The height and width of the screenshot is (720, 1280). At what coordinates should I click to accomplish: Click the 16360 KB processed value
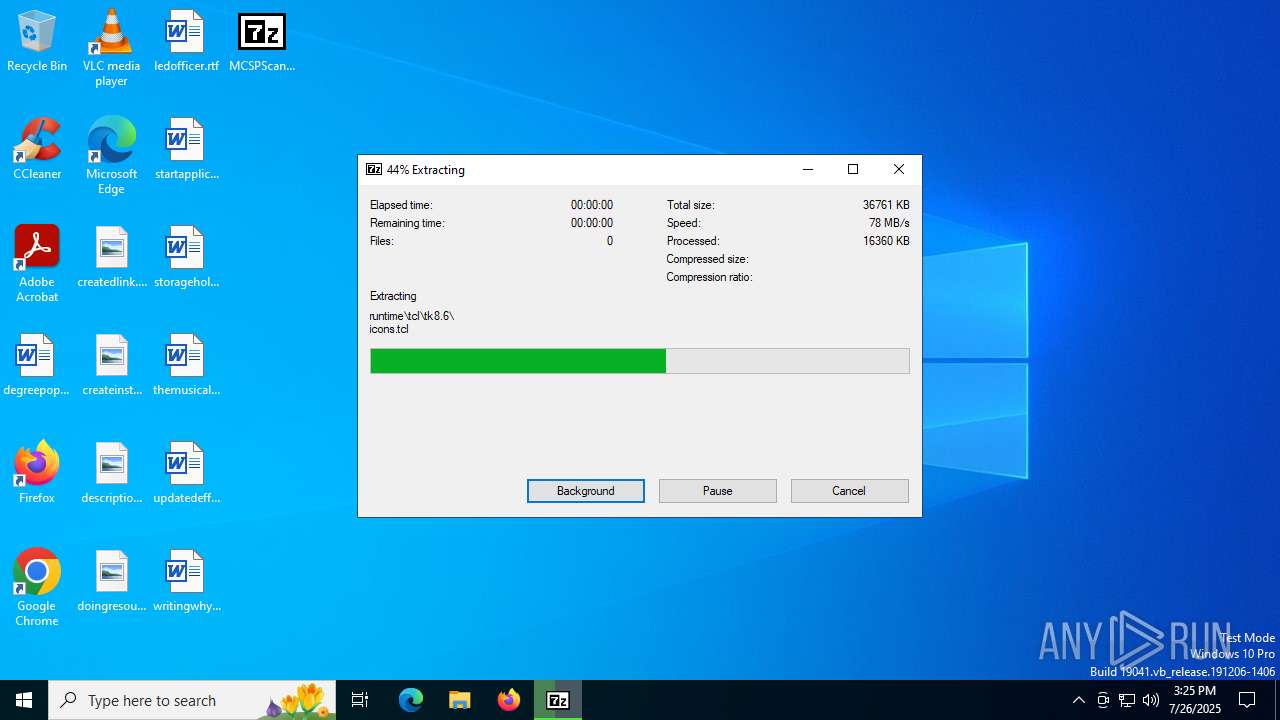886,241
